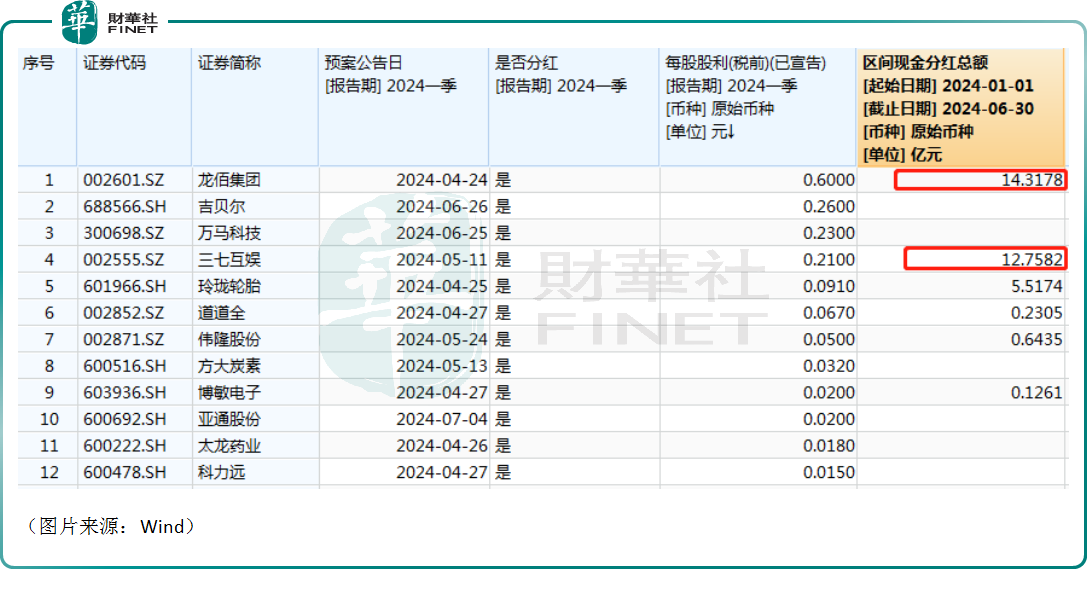Select security code 603936.SH

click(125, 392)
